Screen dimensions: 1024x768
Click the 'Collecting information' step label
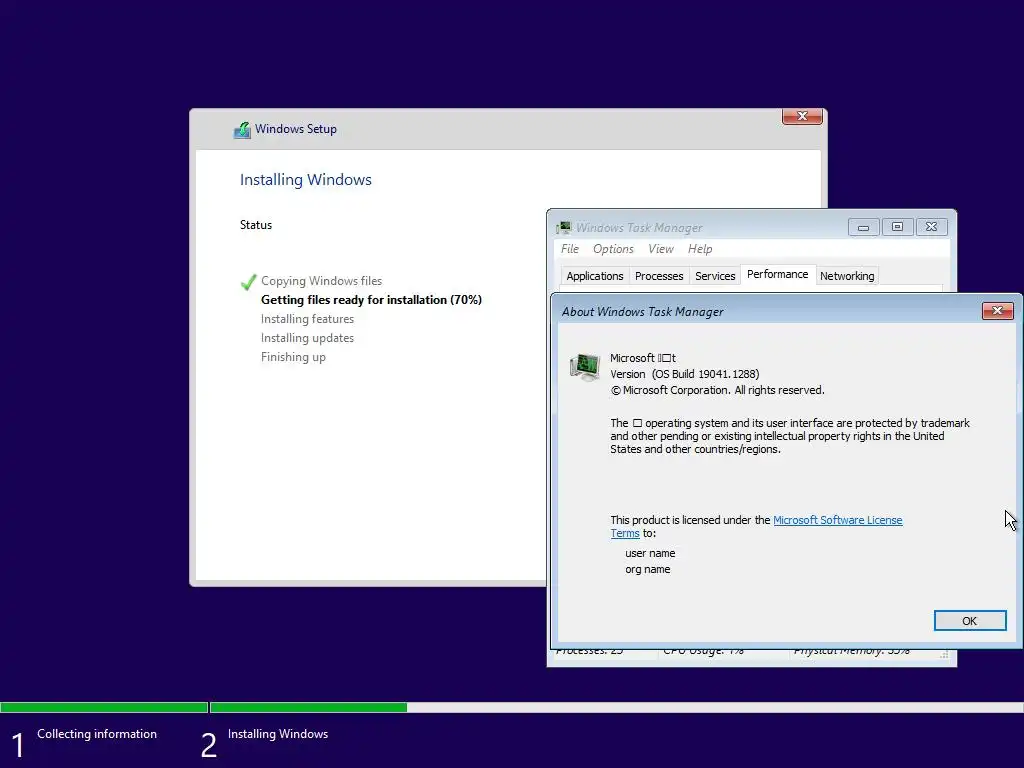pyautogui.click(x=97, y=734)
